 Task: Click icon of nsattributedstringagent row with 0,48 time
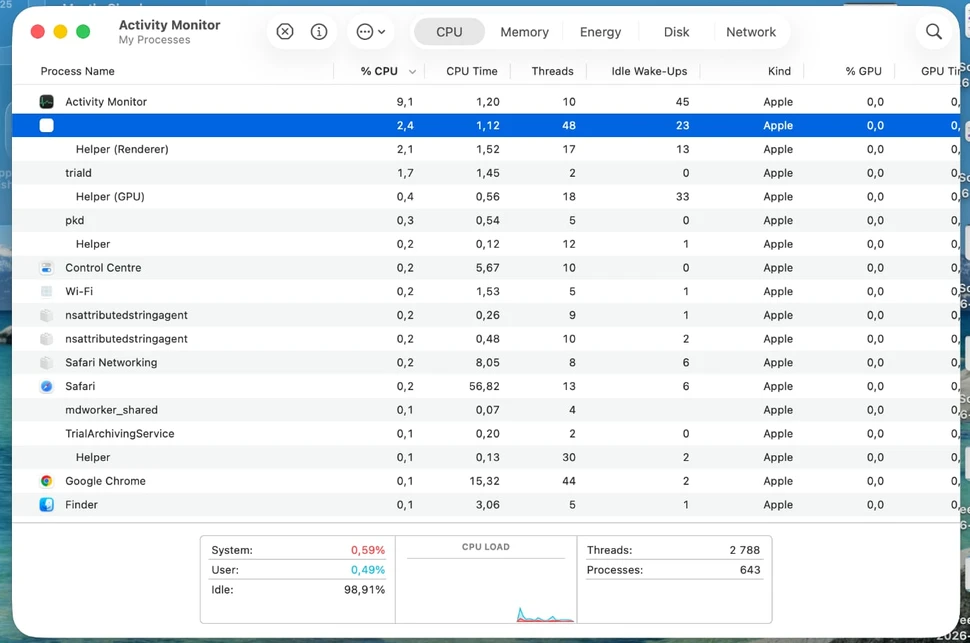[x=46, y=339]
